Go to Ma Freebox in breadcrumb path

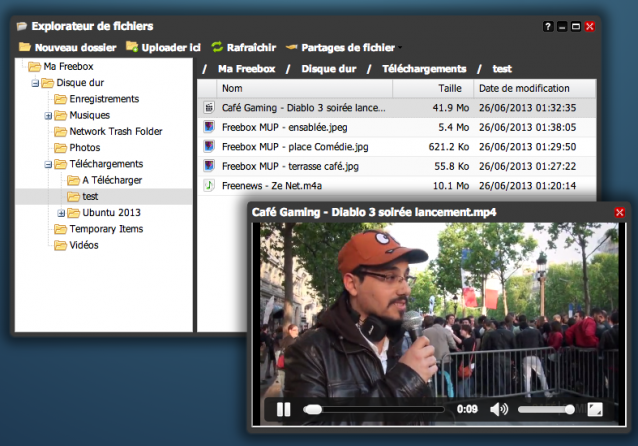tap(247, 69)
